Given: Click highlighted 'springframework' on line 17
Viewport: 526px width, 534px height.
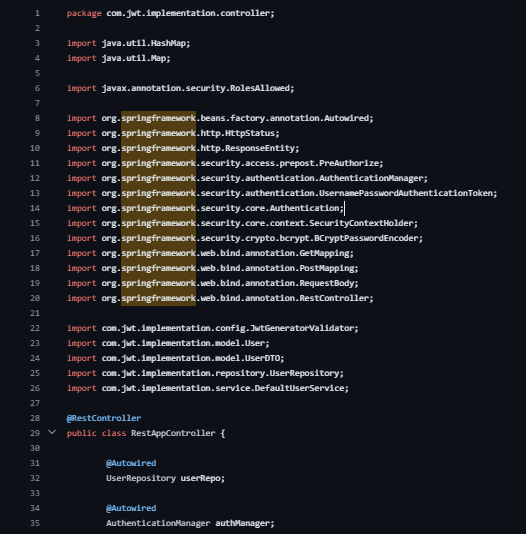Looking at the screenshot, I should (x=158, y=253).
